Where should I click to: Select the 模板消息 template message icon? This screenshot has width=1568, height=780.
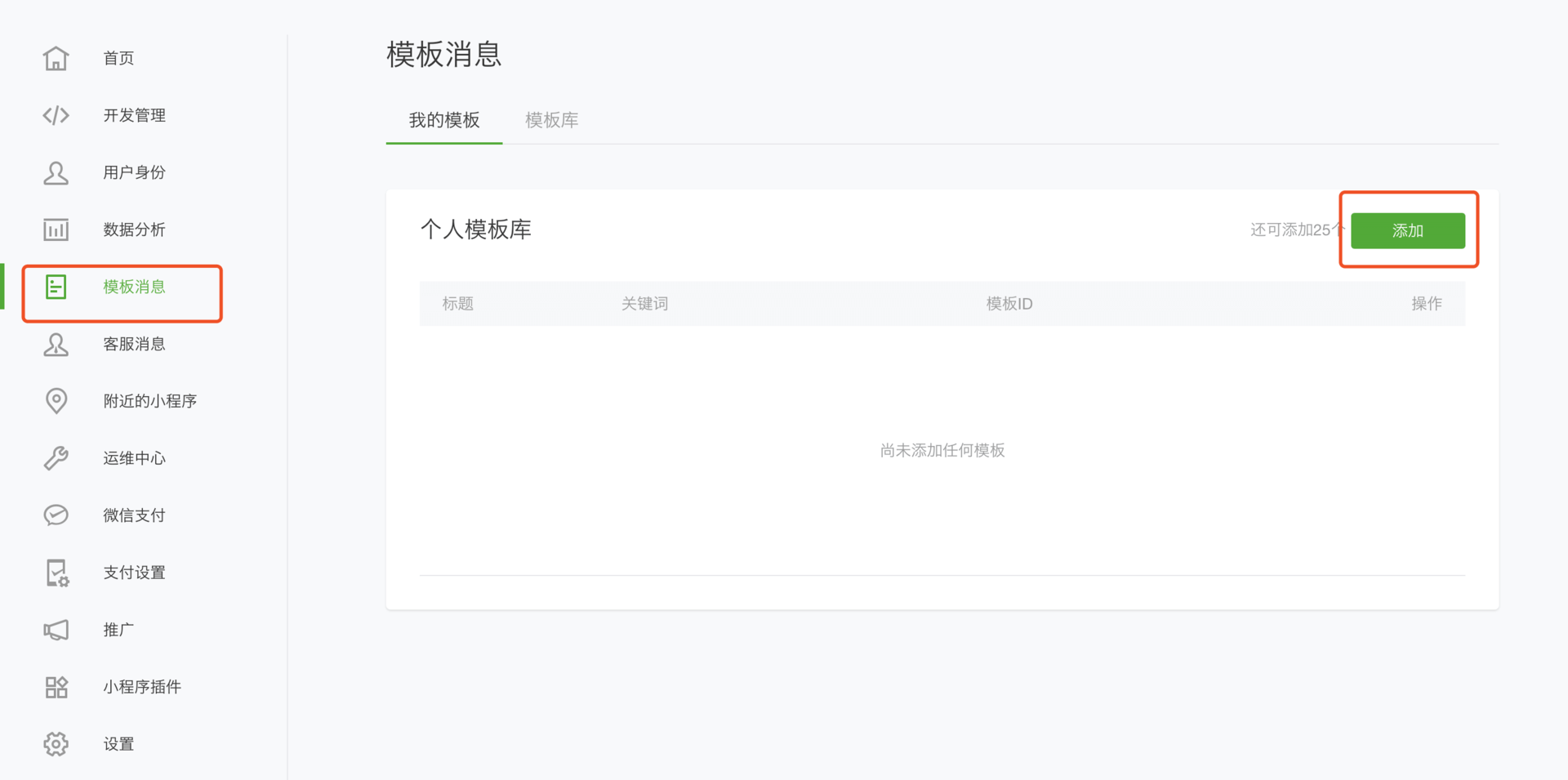coord(56,287)
